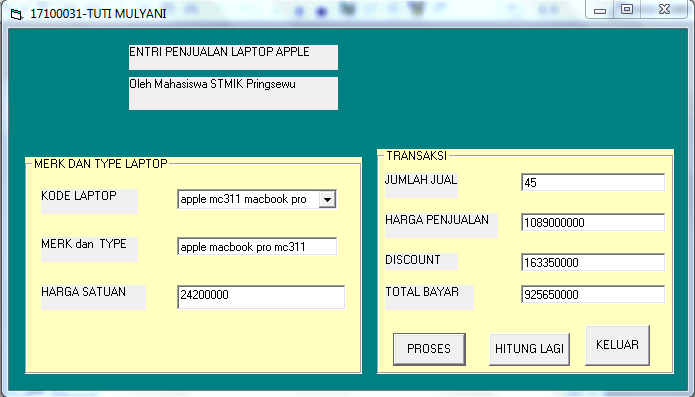Click the 17100031-TUTI MULYANI window title
The width and height of the screenshot is (695, 397).
pos(98,14)
